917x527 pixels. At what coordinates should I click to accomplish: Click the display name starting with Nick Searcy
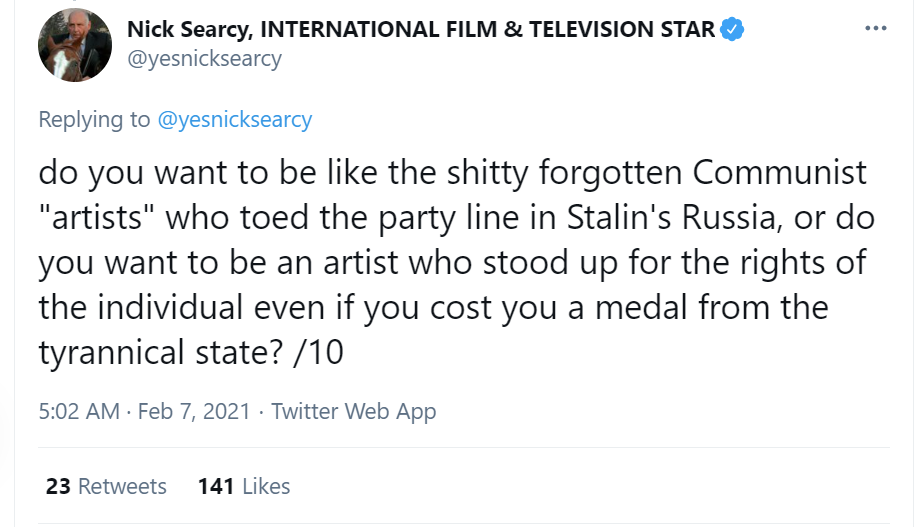coord(420,30)
